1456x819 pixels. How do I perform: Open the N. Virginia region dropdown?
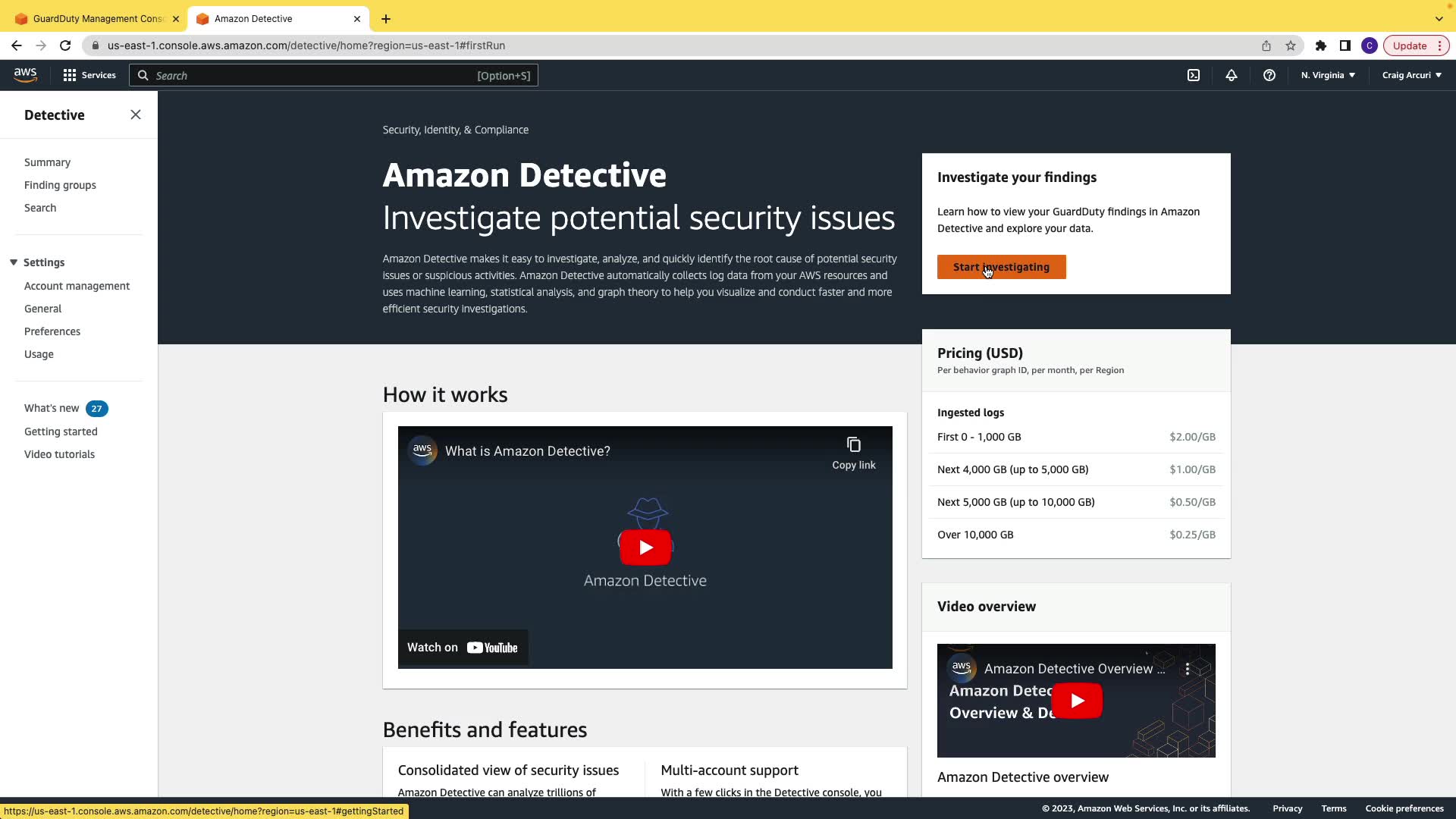[1328, 75]
